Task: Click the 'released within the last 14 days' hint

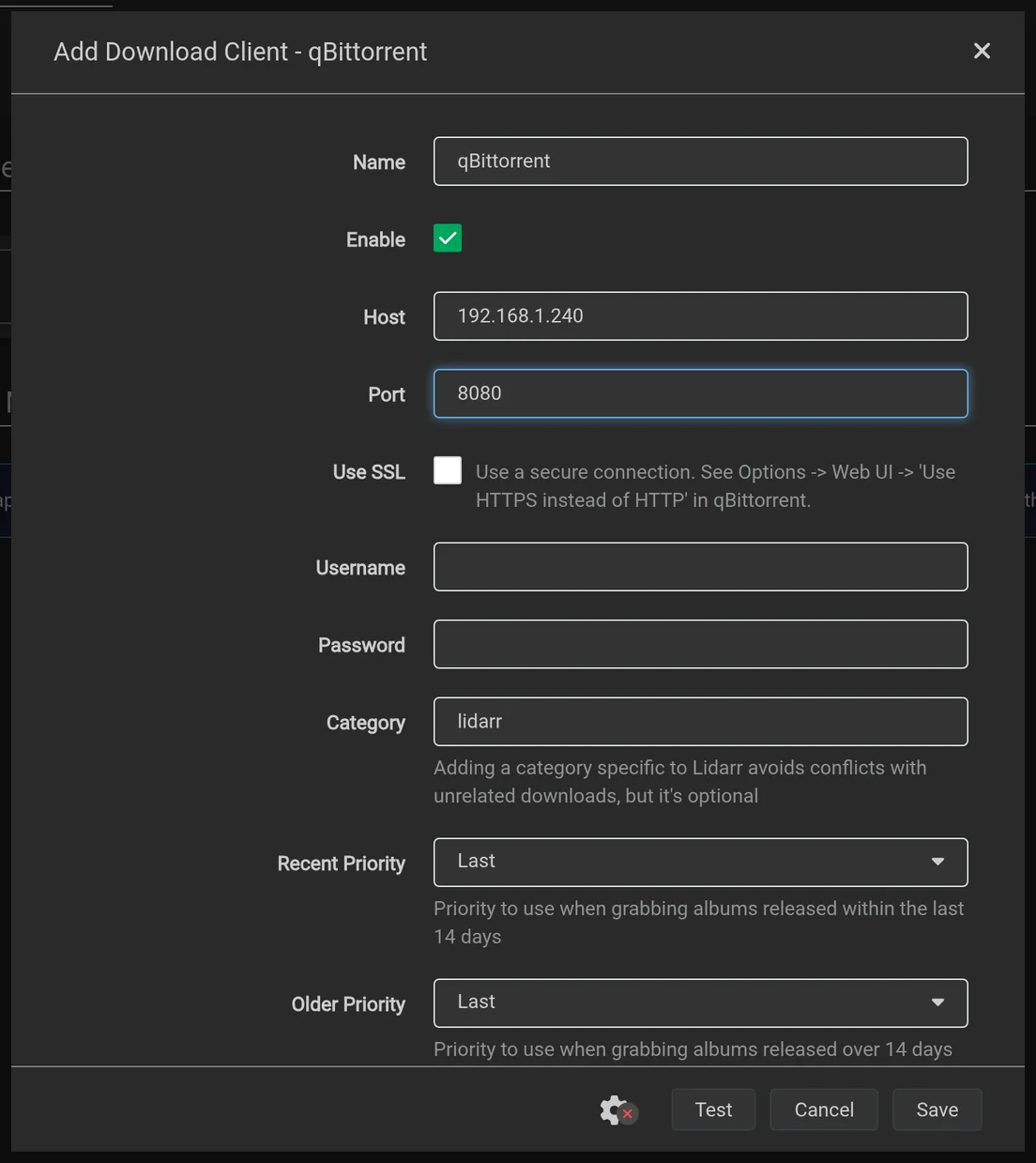Action: tap(699, 923)
